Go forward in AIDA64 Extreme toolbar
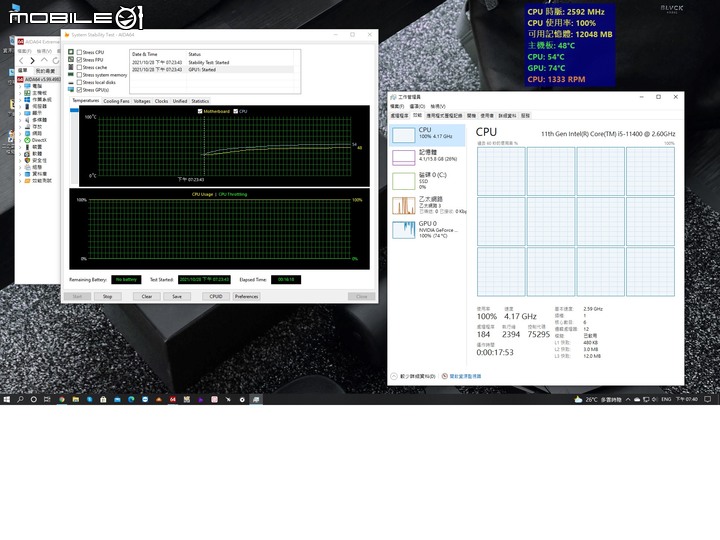 (x=32, y=61)
